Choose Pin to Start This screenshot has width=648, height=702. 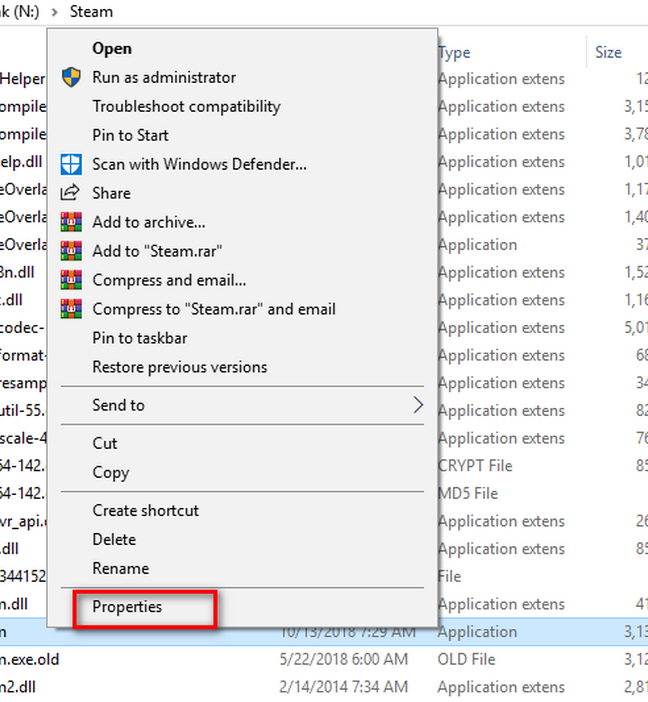pyautogui.click(x=130, y=135)
